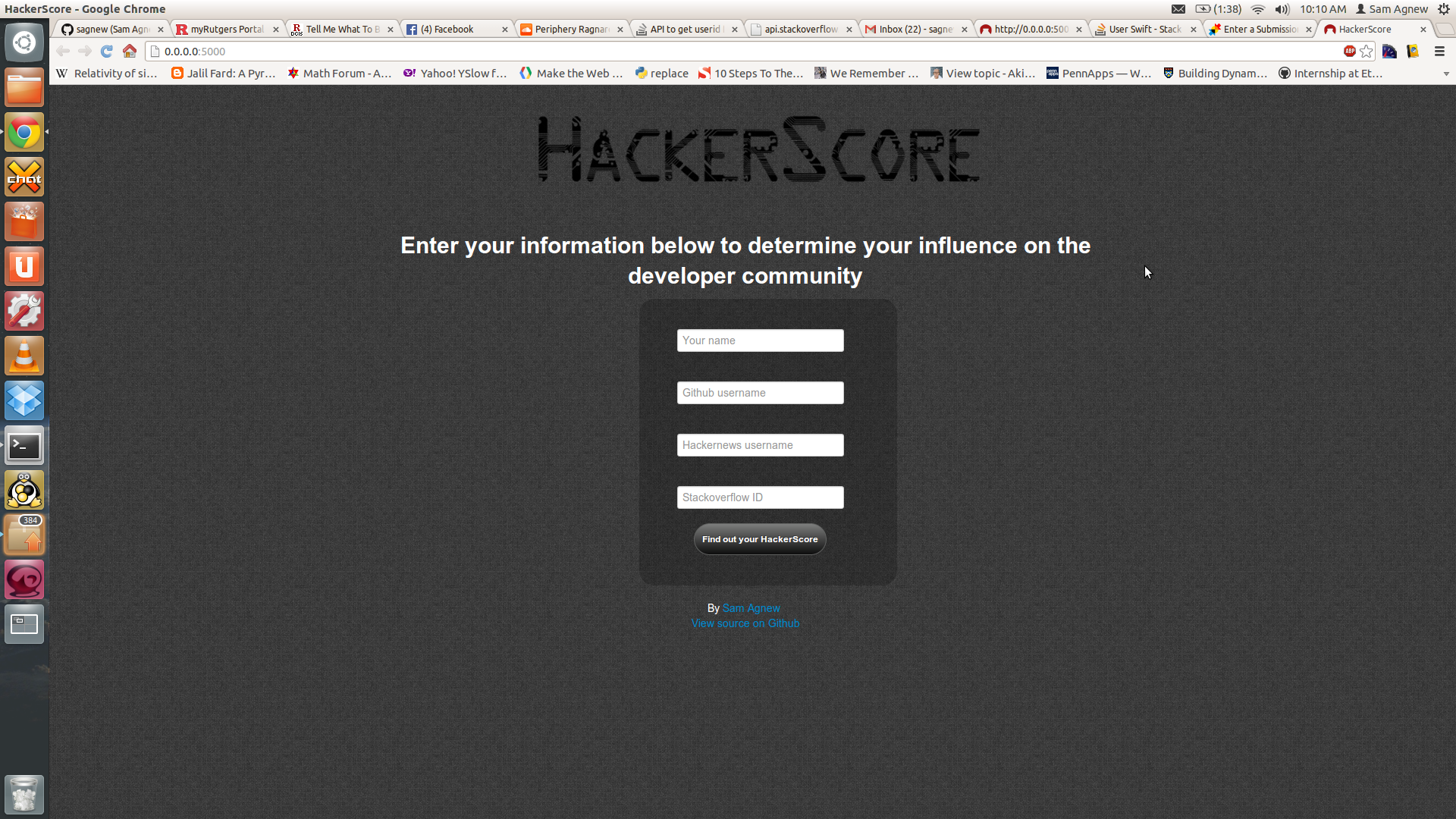
Task: Launch Terminal from the Ubuntu dock
Action: click(24, 446)
